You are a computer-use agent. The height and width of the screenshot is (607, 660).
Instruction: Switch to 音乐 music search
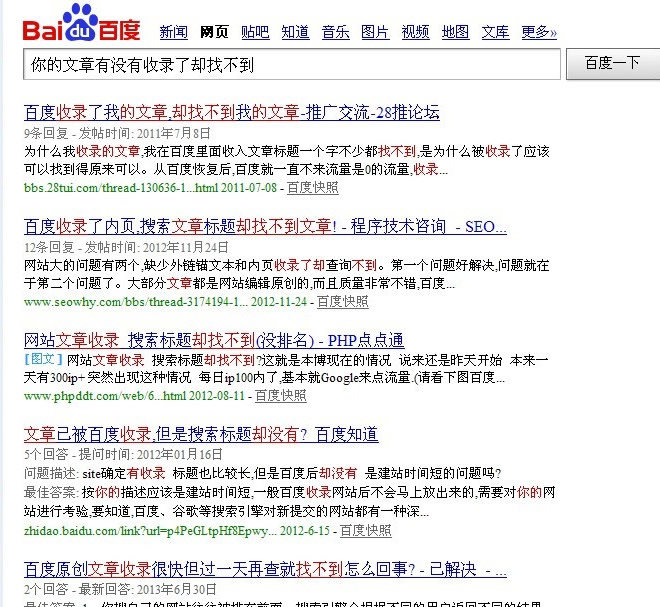(335, 32)
